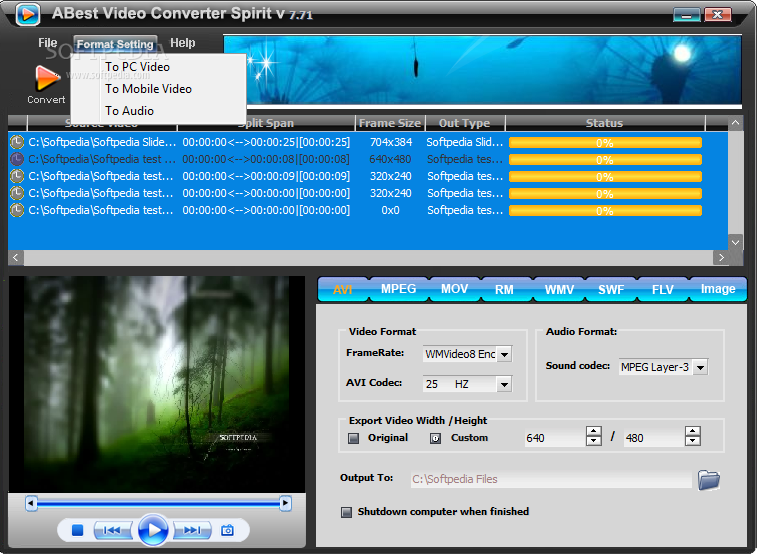The image size is (757, 554).
Task: Increase the export width value
Action: (593, 431)
